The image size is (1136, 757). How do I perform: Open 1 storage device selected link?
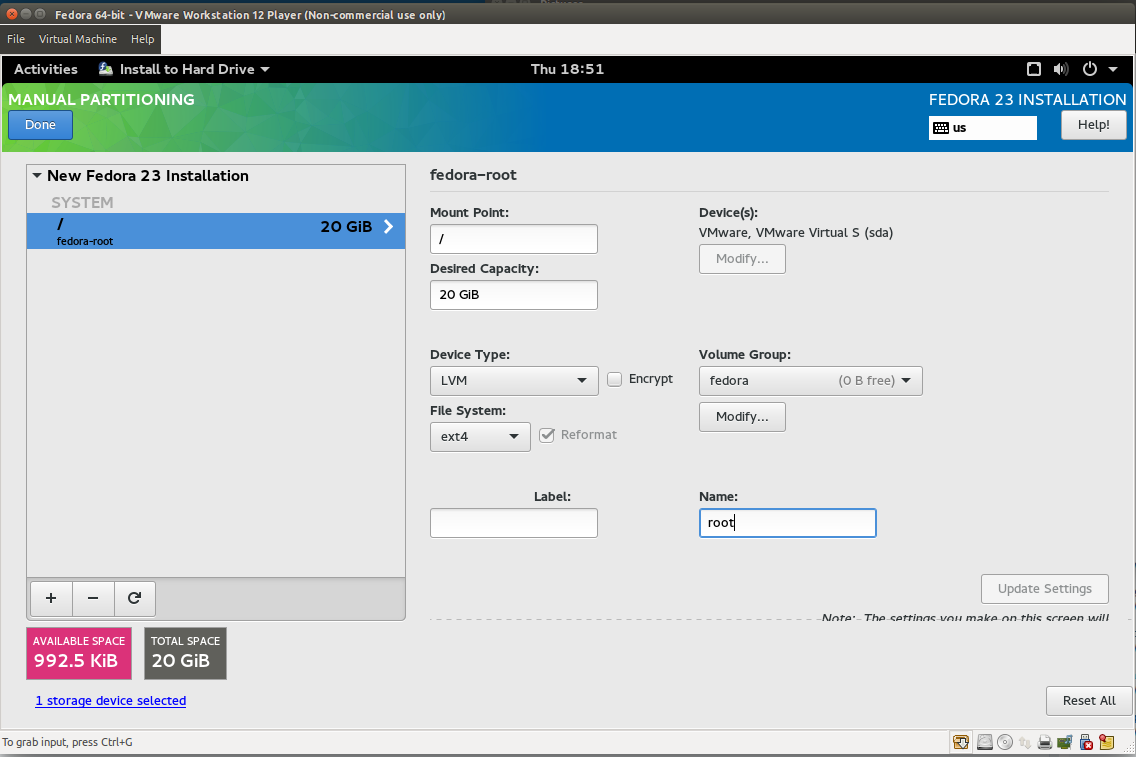click(111, 700)
